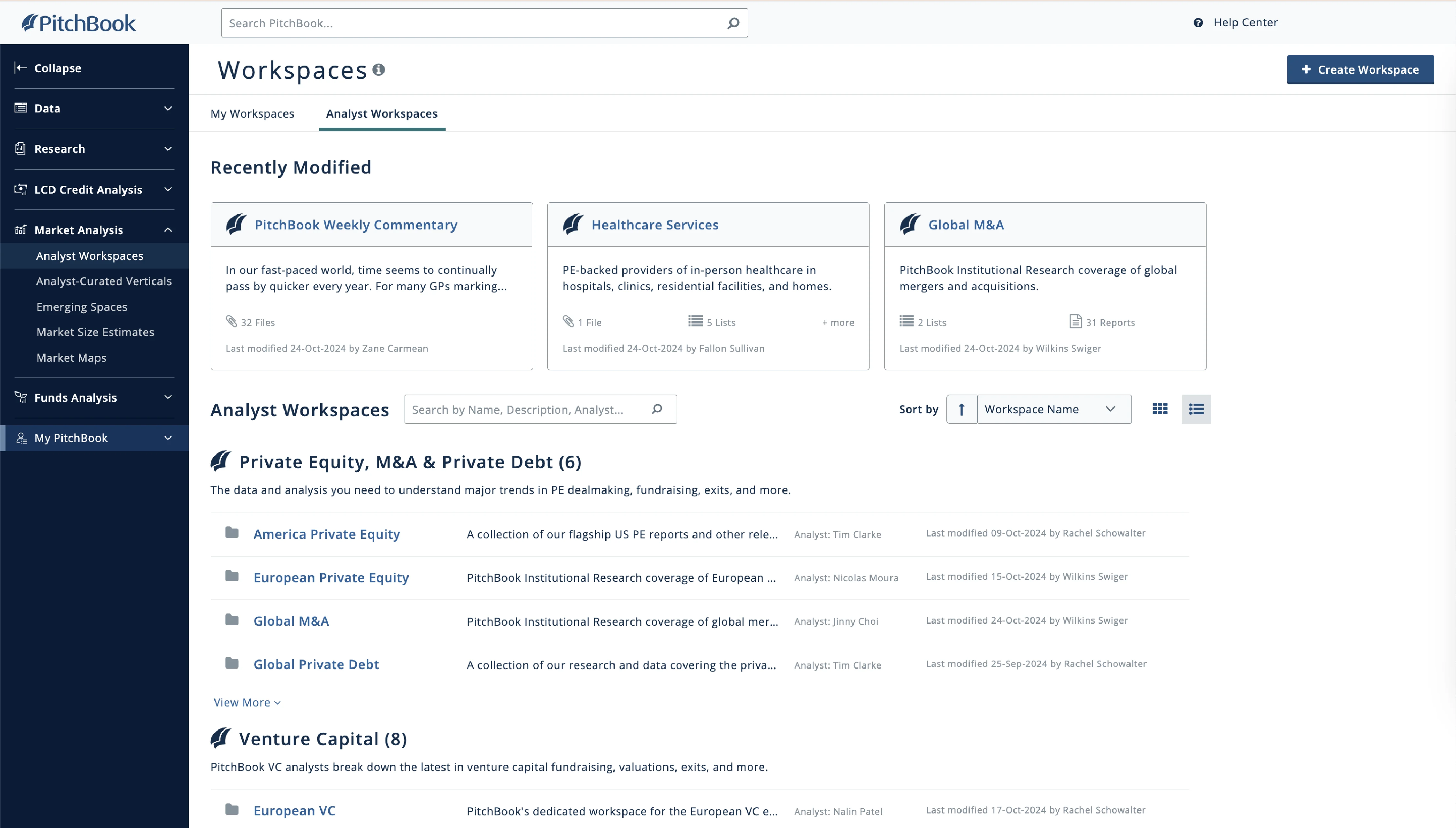Click the folder icon for America Private Equity

[232, 533]
